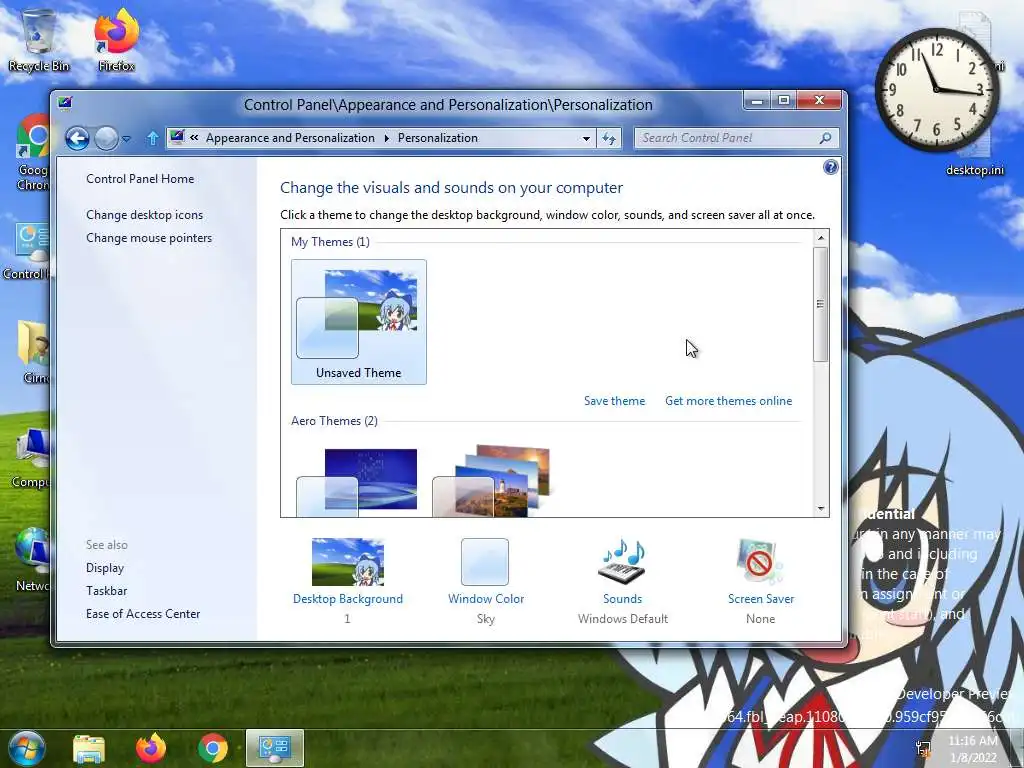Open Ease of Access Center link
Viewport: 1024px width, 768px height.
tap(143, 614)
